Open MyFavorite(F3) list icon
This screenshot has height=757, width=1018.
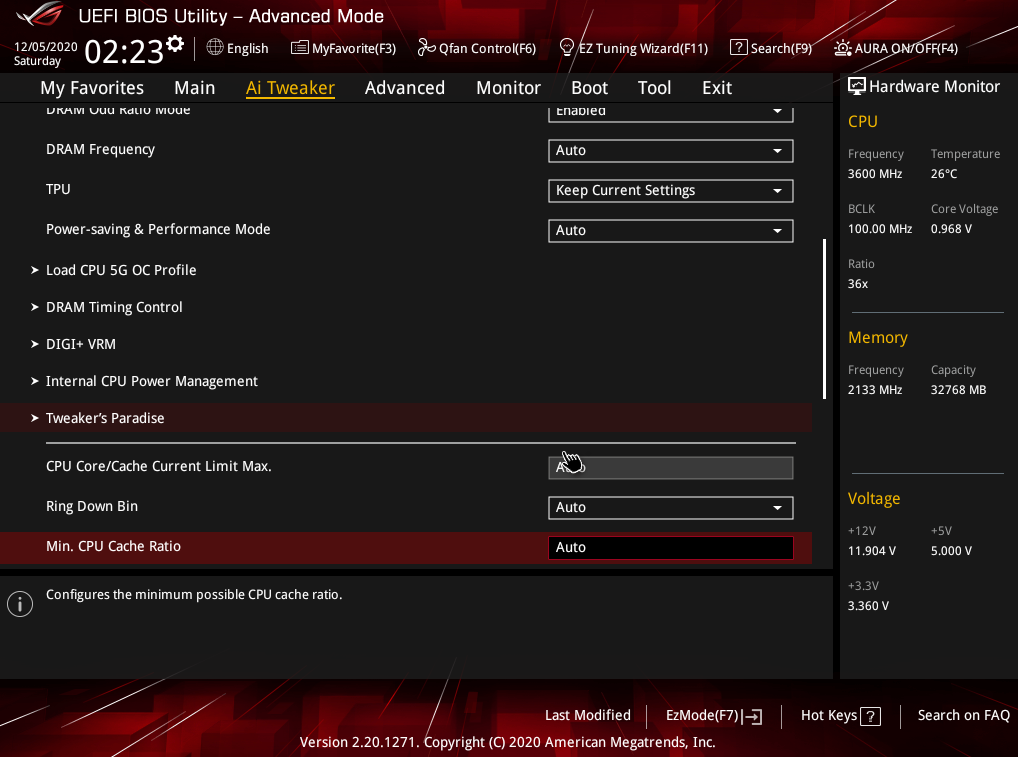tap(299, 47)
